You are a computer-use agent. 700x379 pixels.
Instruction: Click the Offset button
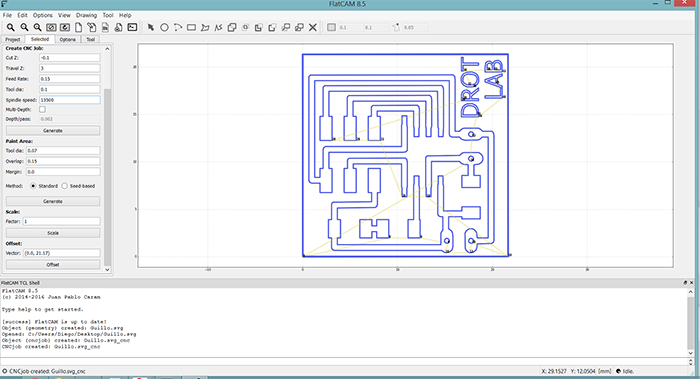tap(53, 265)
